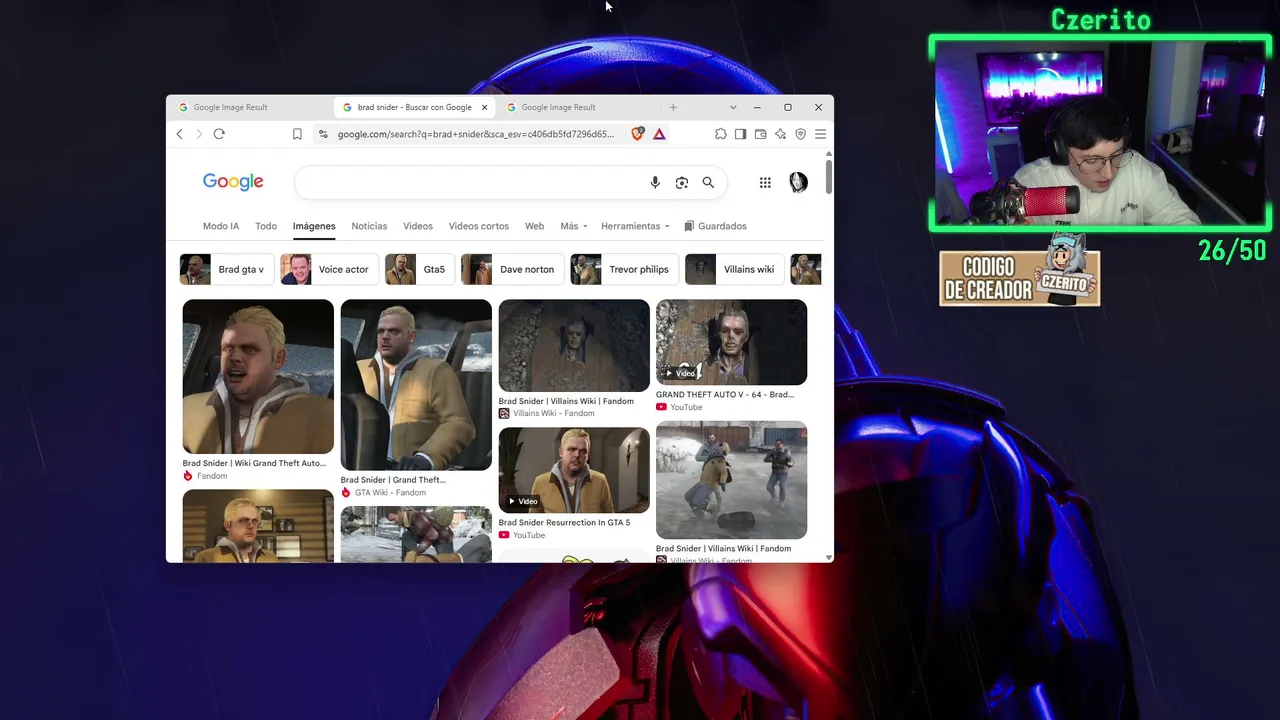Reload the Google search page
This screenshot has width=1280, height=720.
[219, 134]
